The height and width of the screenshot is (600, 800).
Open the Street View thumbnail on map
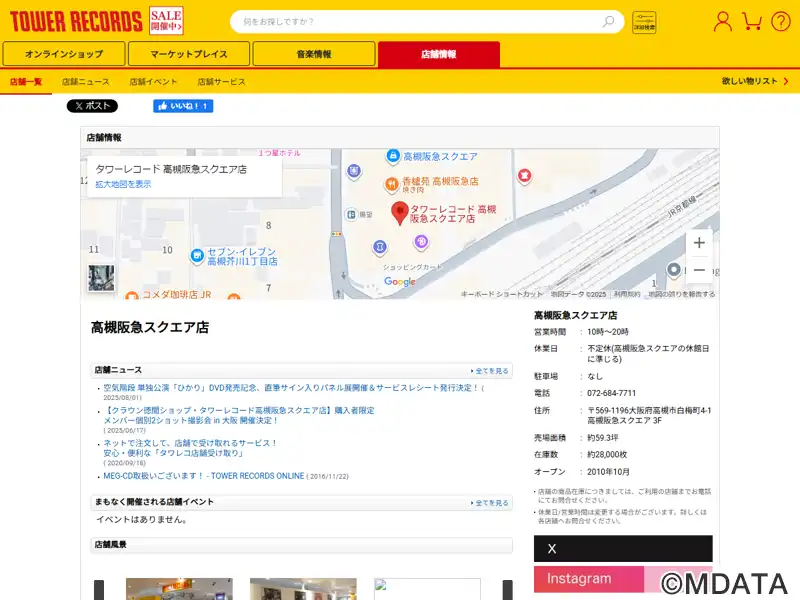click(x=101, y=278)
